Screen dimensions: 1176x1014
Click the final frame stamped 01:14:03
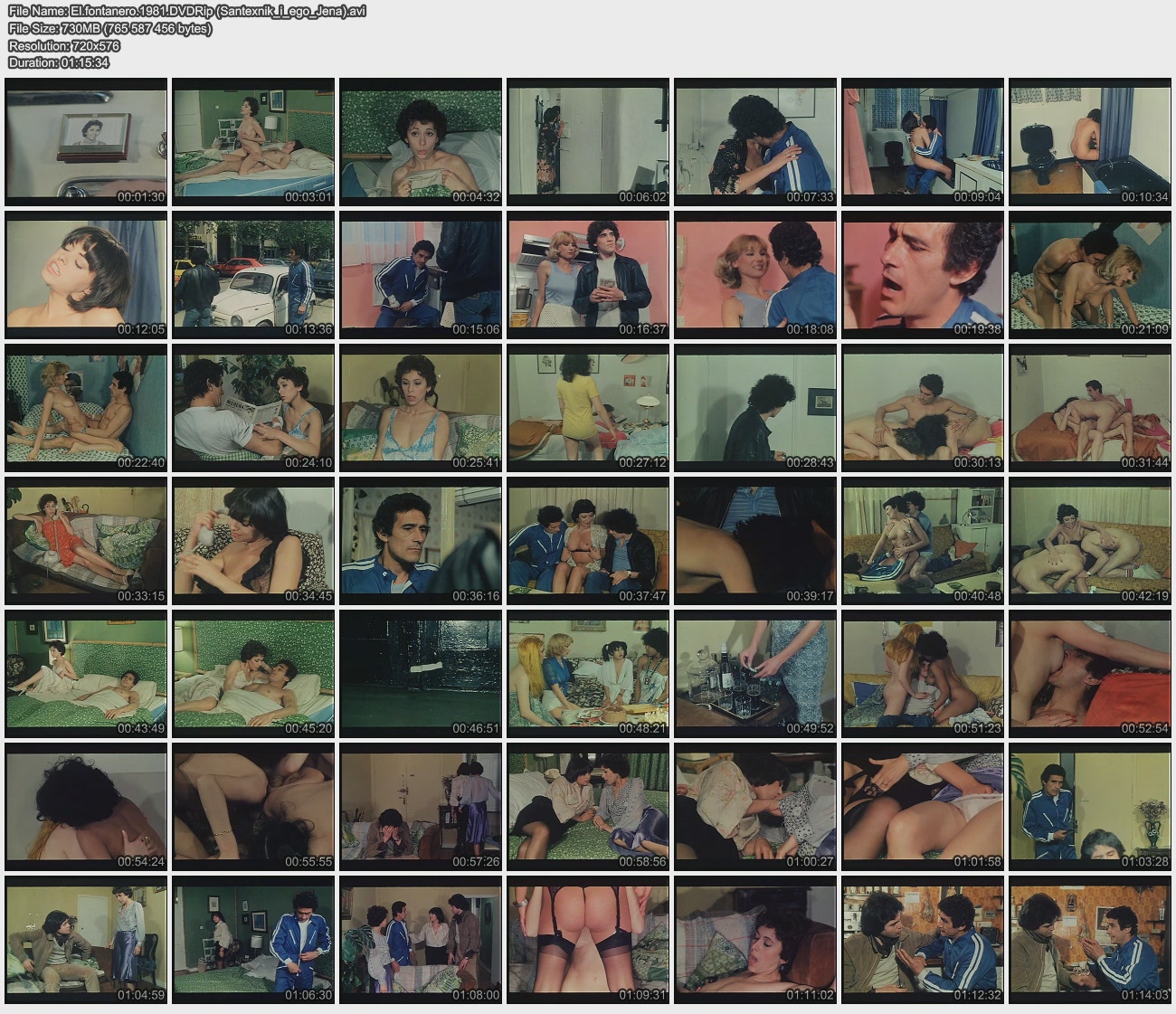1089,940
